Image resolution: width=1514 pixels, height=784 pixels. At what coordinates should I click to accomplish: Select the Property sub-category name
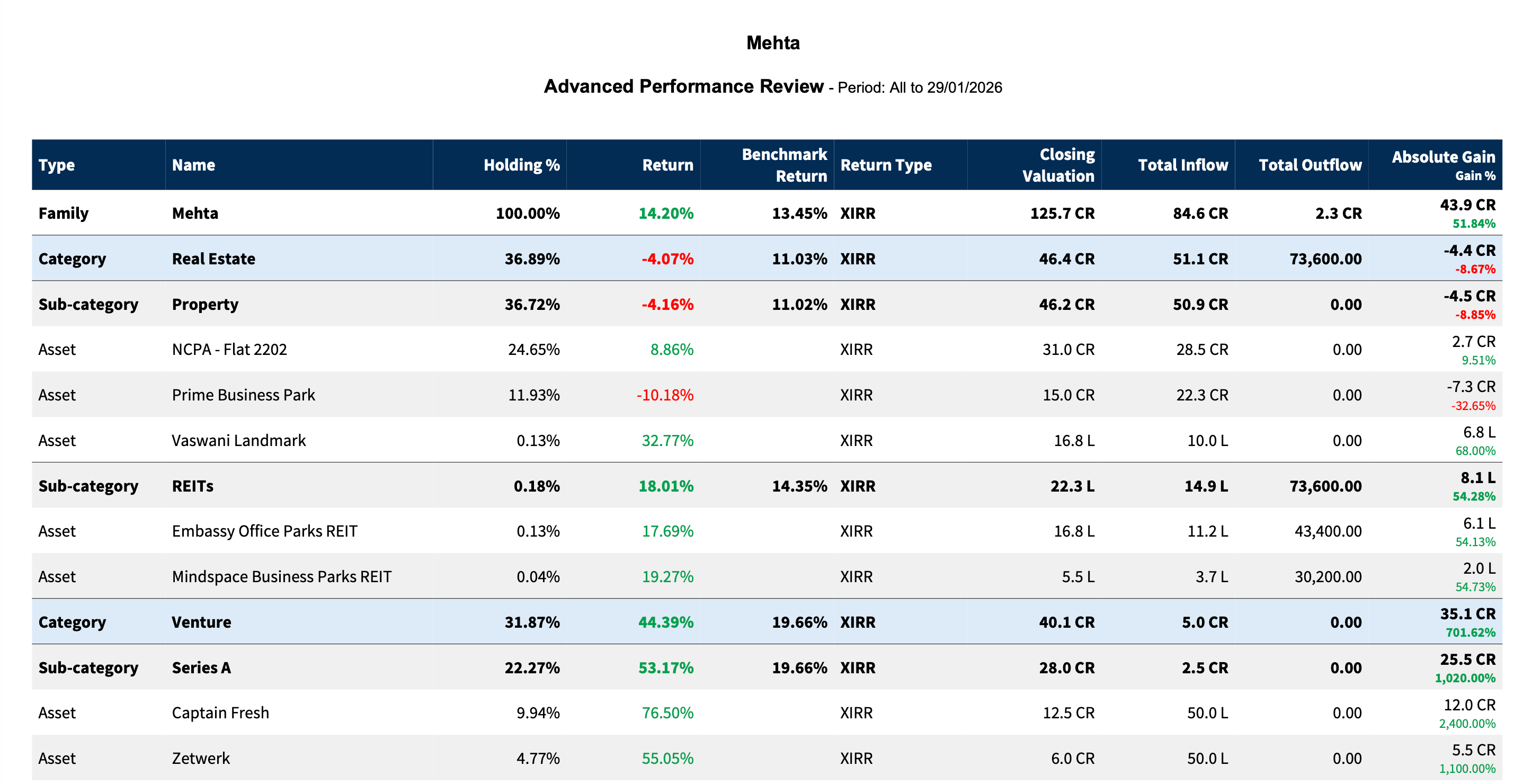point(205,305)
